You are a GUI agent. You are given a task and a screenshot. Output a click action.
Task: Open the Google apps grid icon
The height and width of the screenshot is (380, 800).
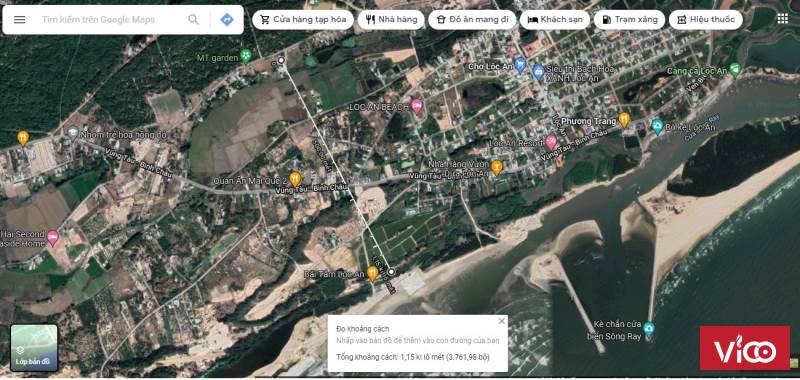point(782,19)
